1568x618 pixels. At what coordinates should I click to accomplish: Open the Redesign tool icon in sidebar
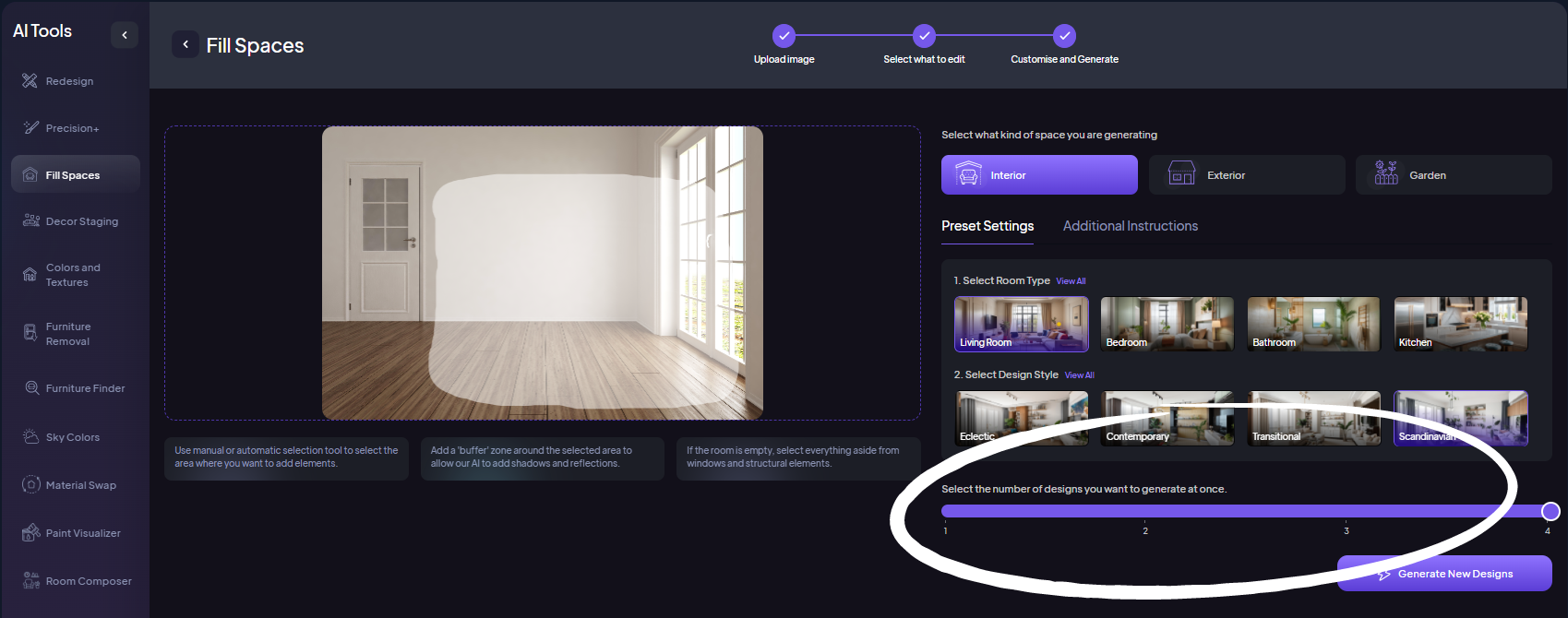[30, 81]
